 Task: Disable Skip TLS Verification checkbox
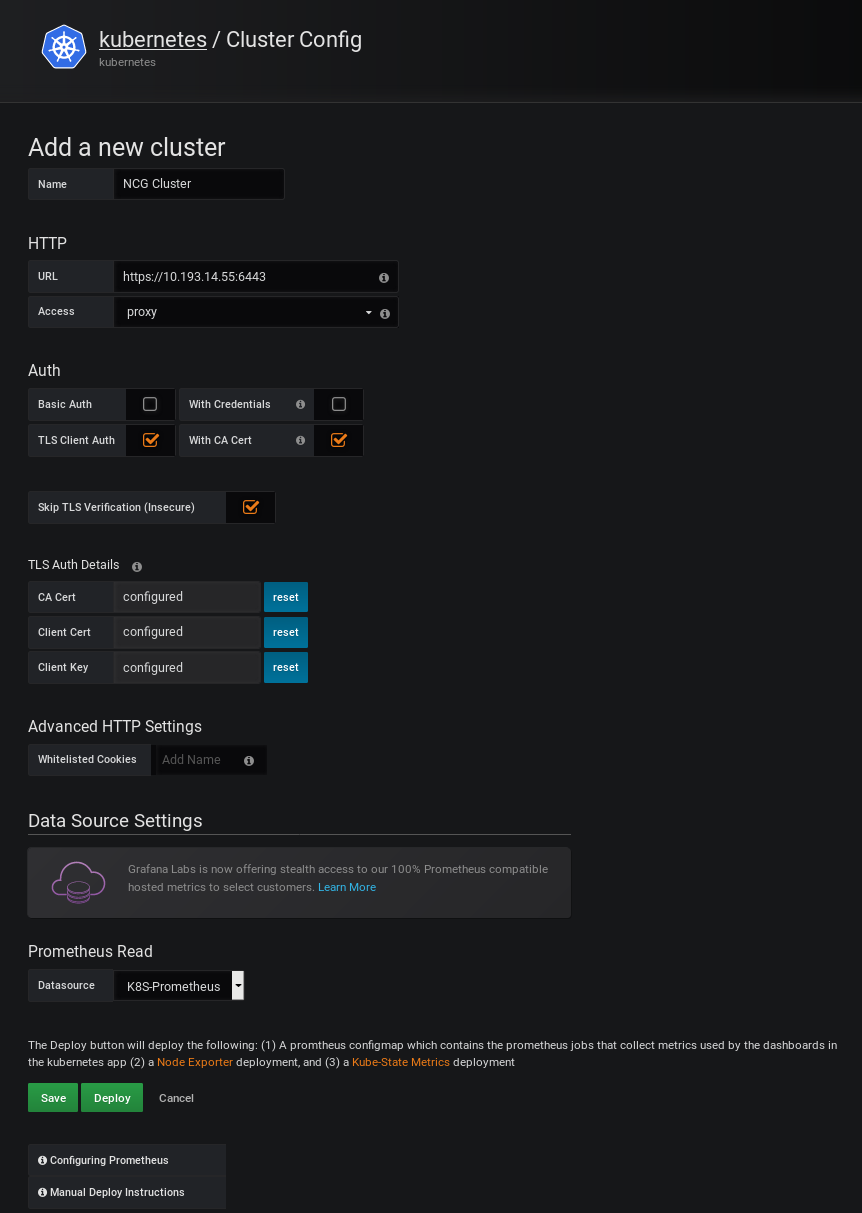point(251,507)
